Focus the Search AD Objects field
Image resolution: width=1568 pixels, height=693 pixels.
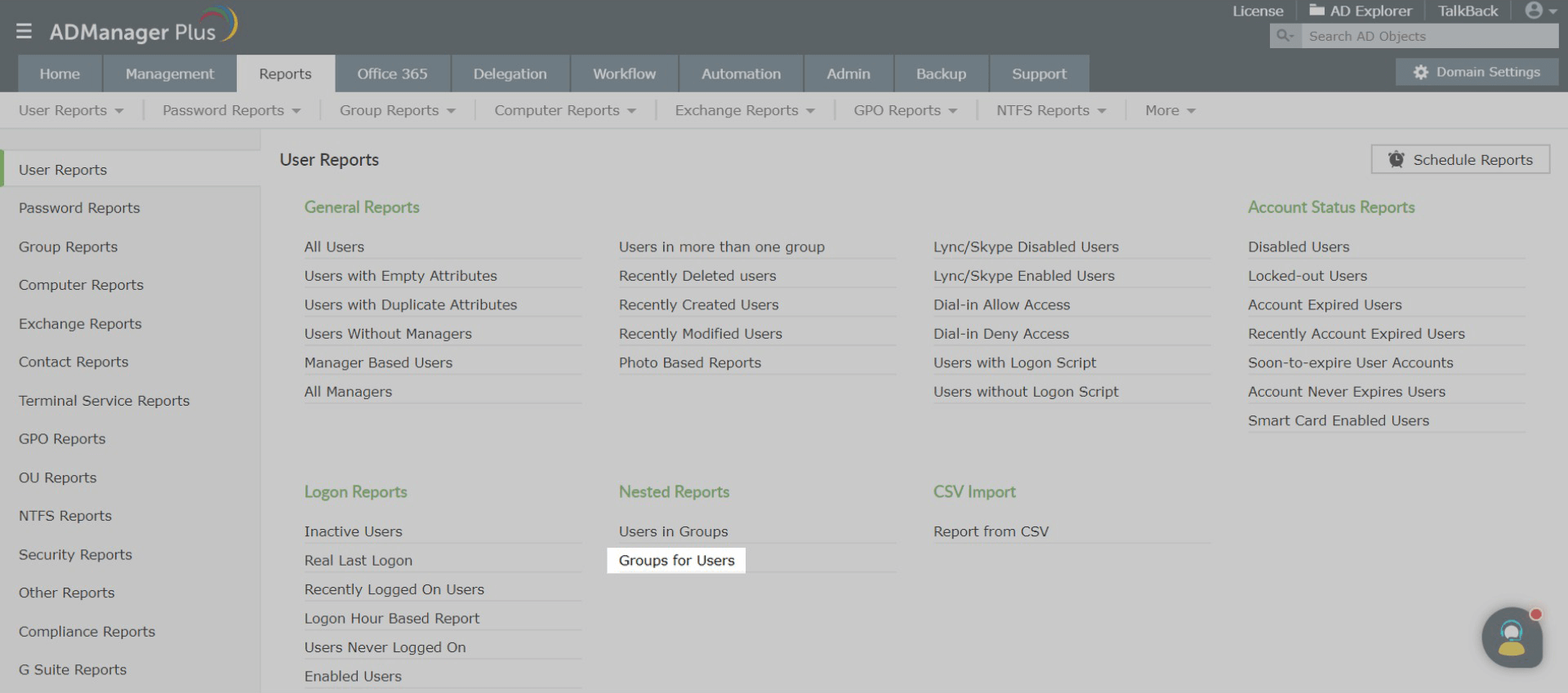click(1430, 36)
